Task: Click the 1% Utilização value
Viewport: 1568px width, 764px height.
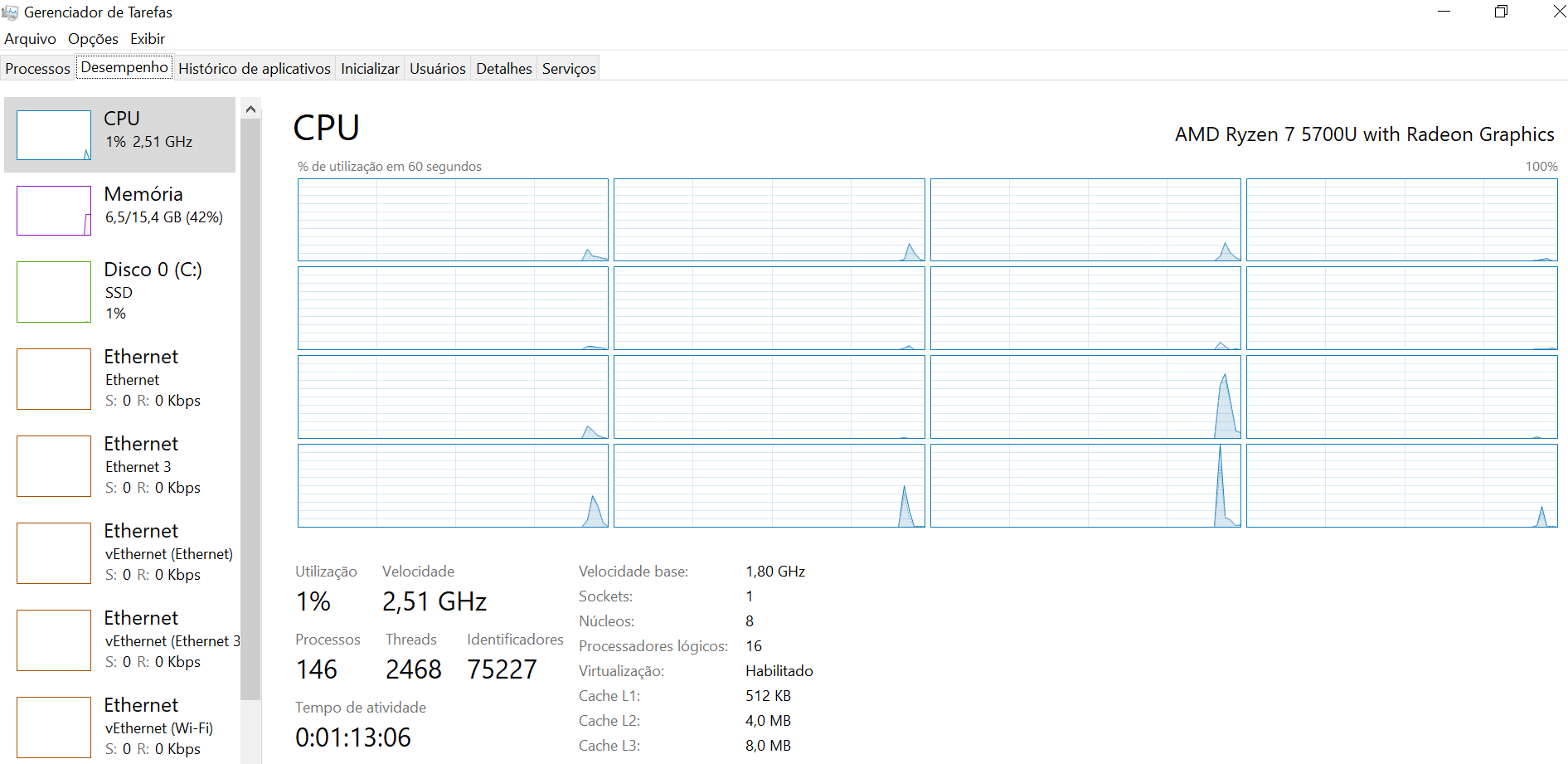Action: point(313,601)
